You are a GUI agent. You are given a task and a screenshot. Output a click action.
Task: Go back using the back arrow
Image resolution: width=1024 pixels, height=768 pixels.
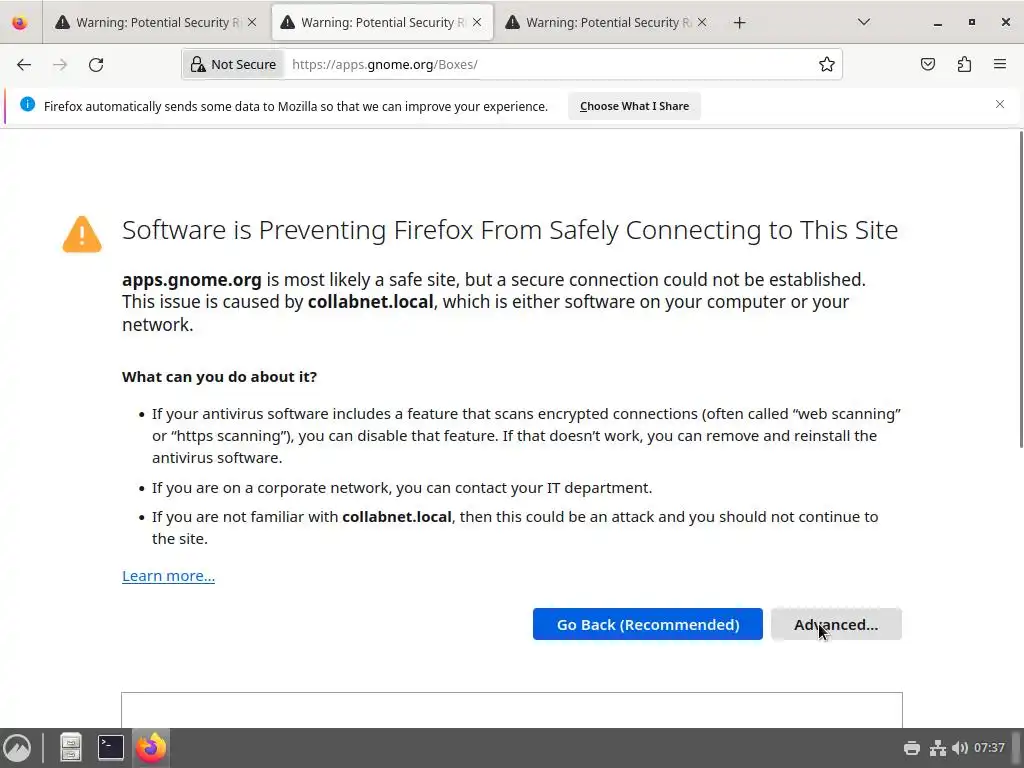click(24, 65)
